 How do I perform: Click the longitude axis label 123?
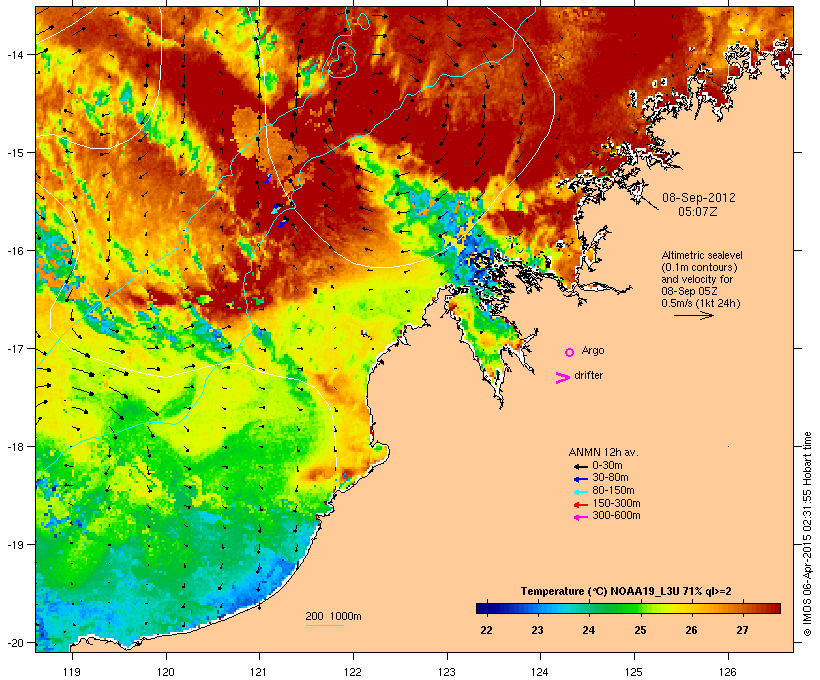(447, 672)
